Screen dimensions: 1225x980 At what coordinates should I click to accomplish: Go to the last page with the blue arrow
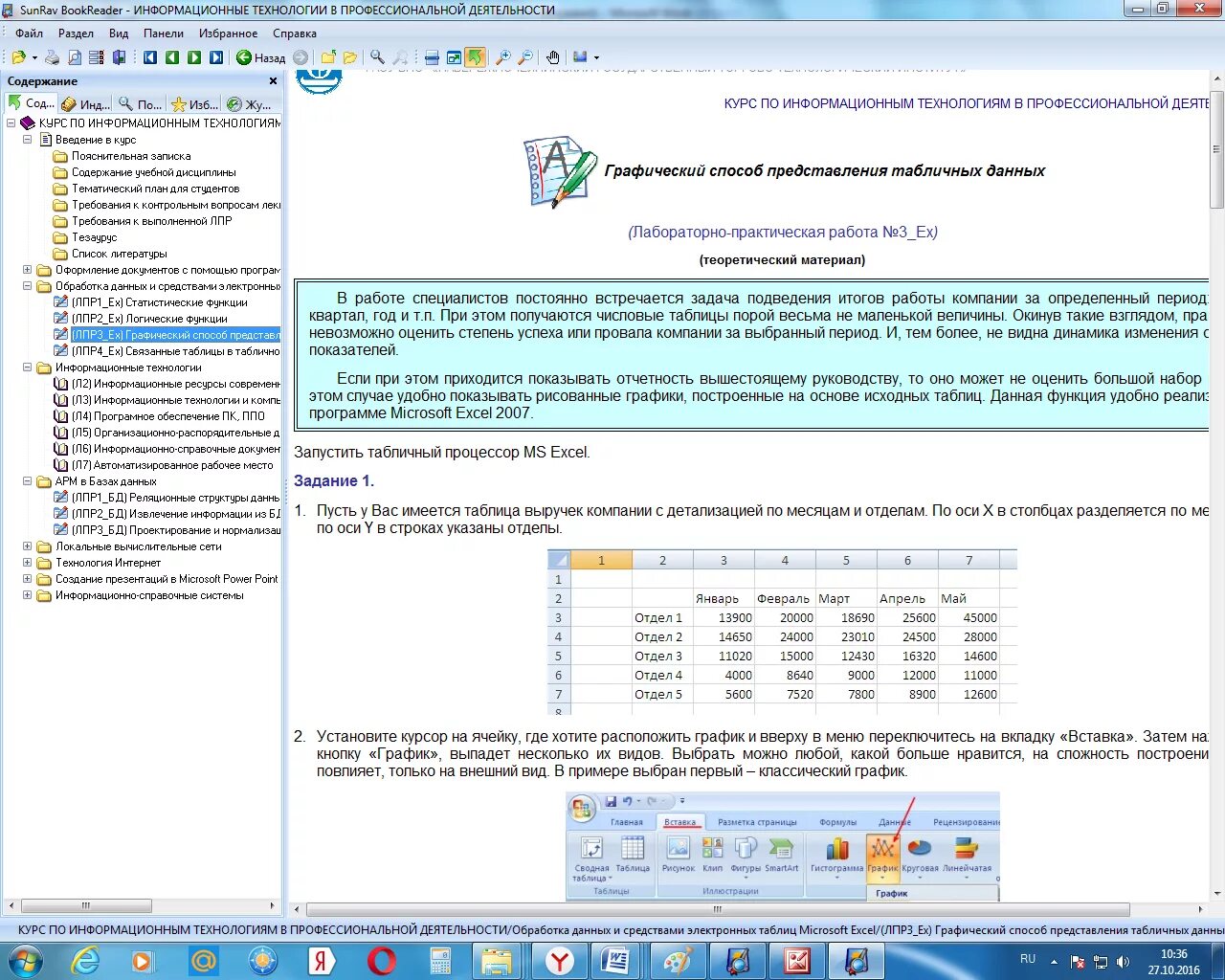click(216, 57)
